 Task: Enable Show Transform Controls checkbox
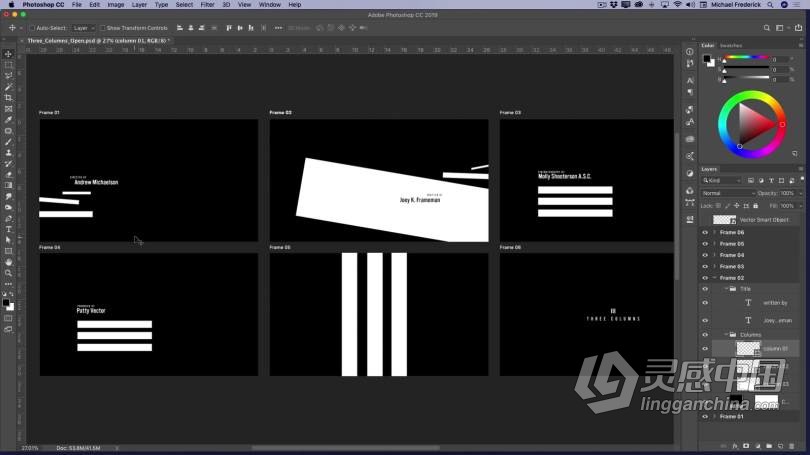101,28
